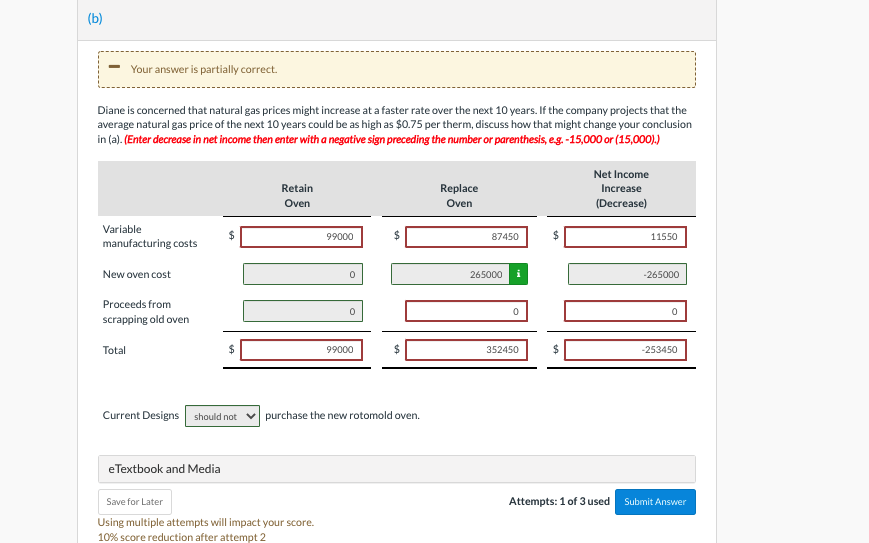Edit Retain Oven total field 99000
This screenshot has width=869, height=543.
(x=301, y=350)
